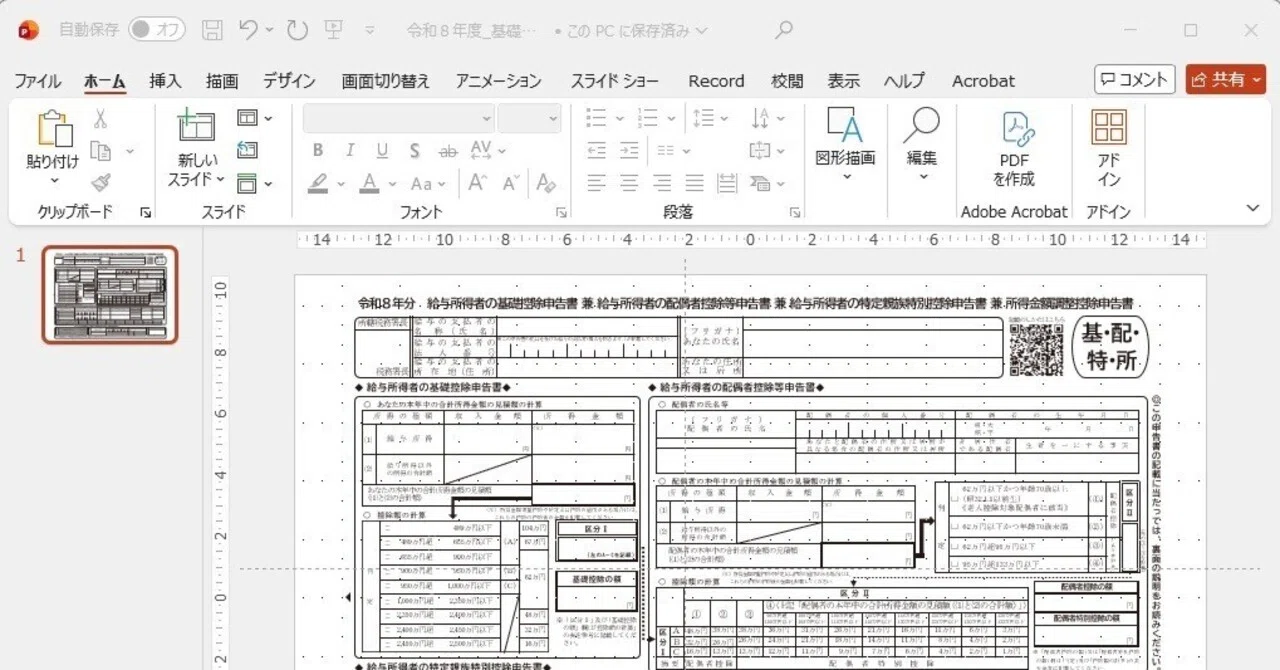Open the character spacing AV dropdown

point(487,151)
